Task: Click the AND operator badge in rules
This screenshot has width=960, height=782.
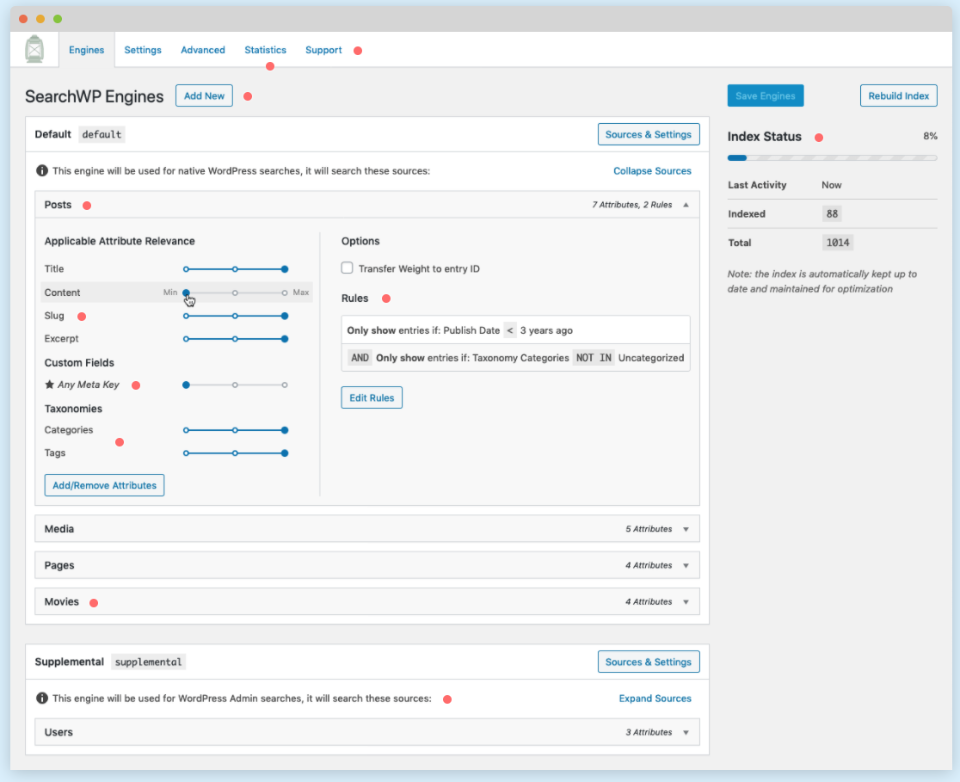Action: click(360, 358)
